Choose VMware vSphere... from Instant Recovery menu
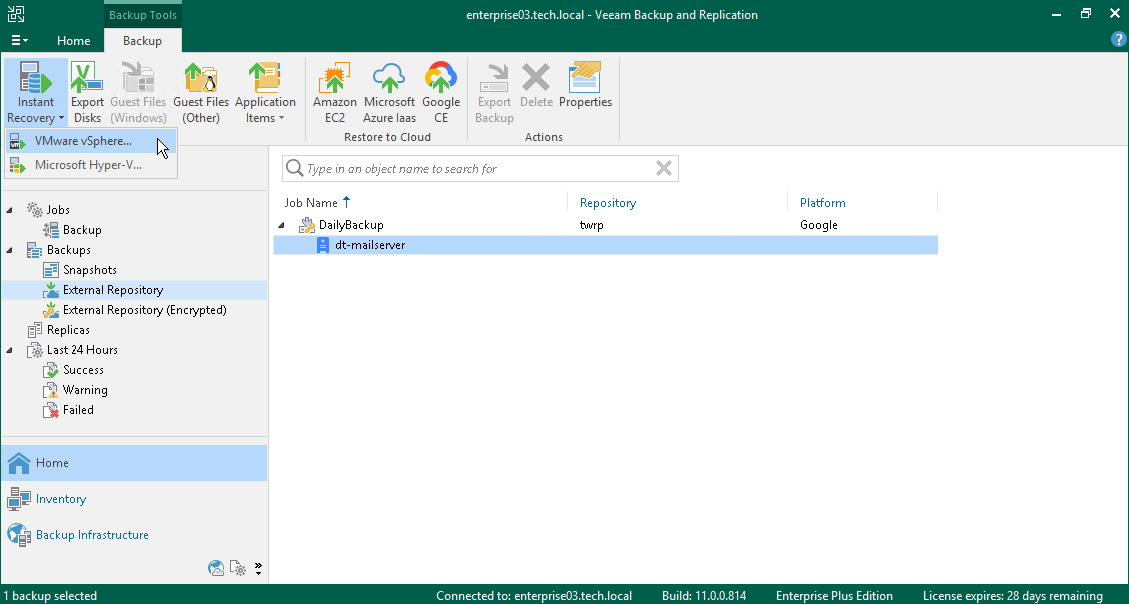Screen dimensions: 1129x604 [91, 141]
